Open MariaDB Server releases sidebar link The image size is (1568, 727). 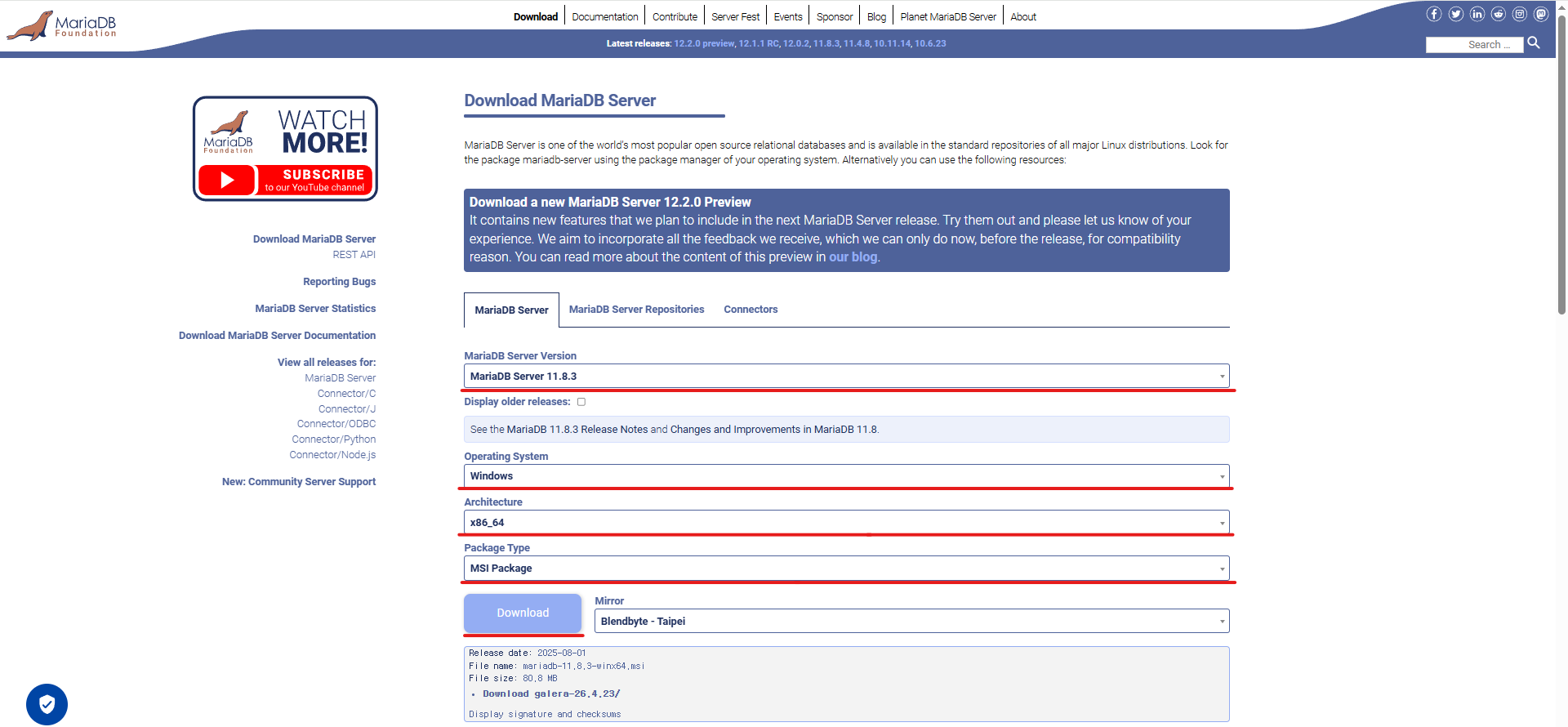point(341,378)
